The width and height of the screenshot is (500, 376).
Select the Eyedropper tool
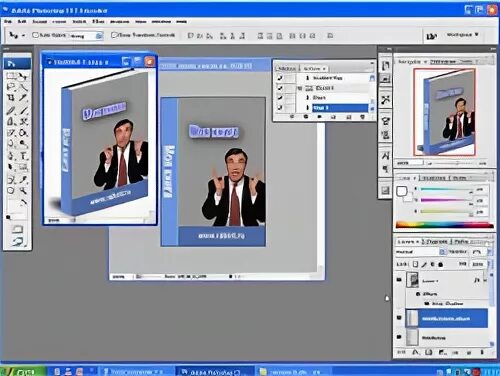(x=23, y=180)
